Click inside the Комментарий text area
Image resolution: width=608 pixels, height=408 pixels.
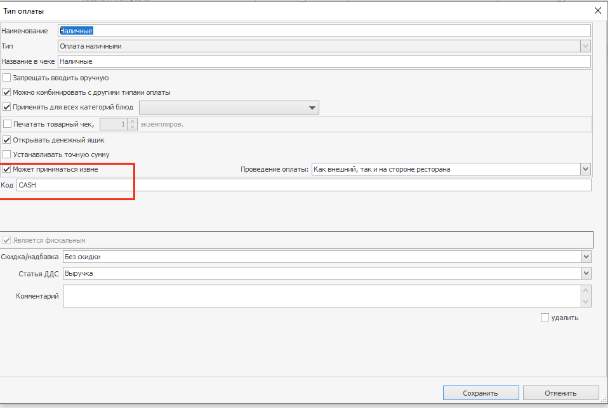coord(320,295)
